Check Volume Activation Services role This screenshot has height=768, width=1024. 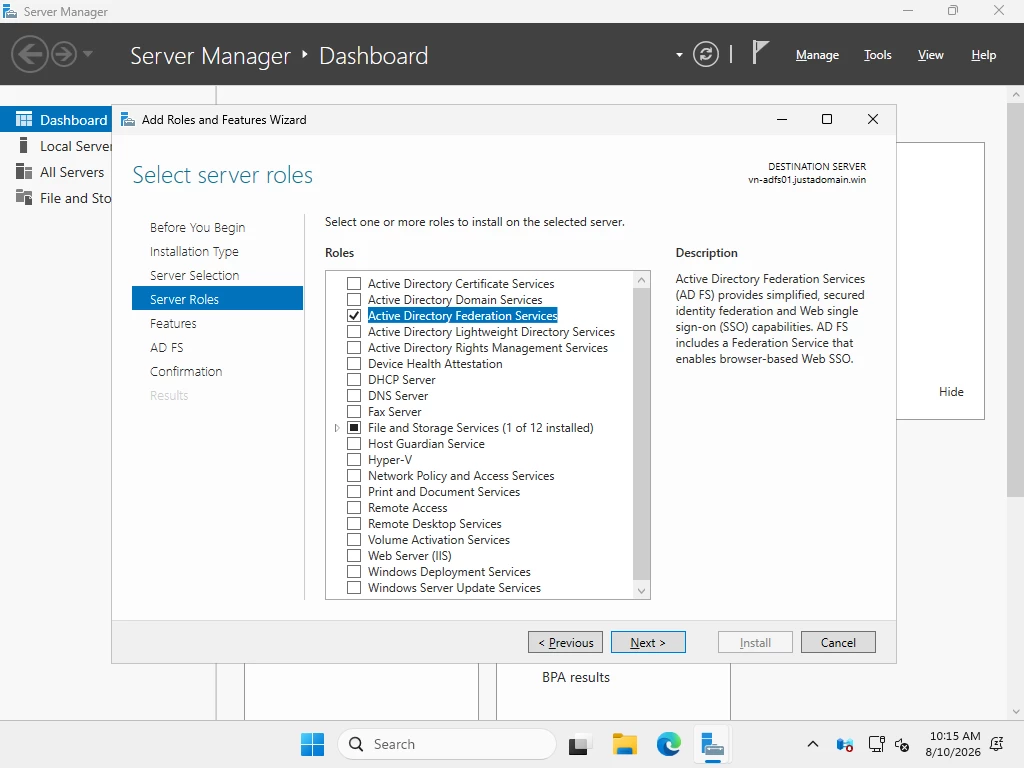click(354, 539)
